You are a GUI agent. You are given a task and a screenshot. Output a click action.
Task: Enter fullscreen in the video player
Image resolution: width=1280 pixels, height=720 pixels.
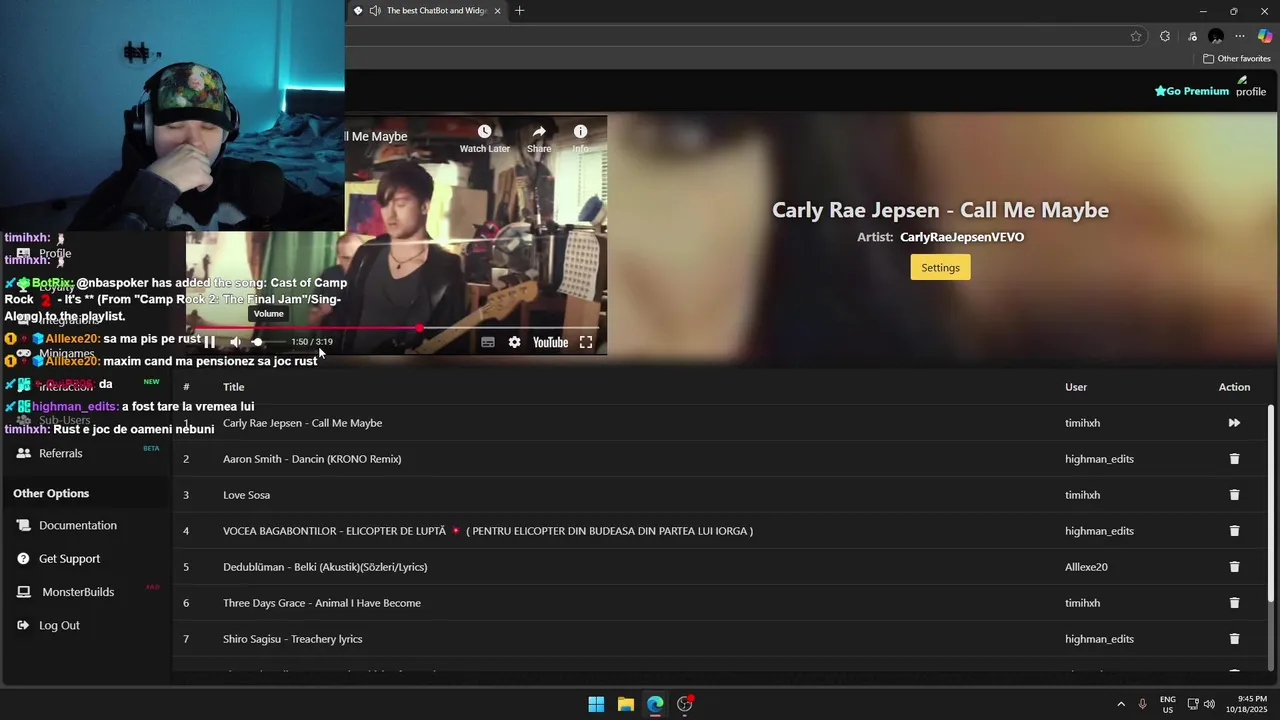[x=586, y=342]
